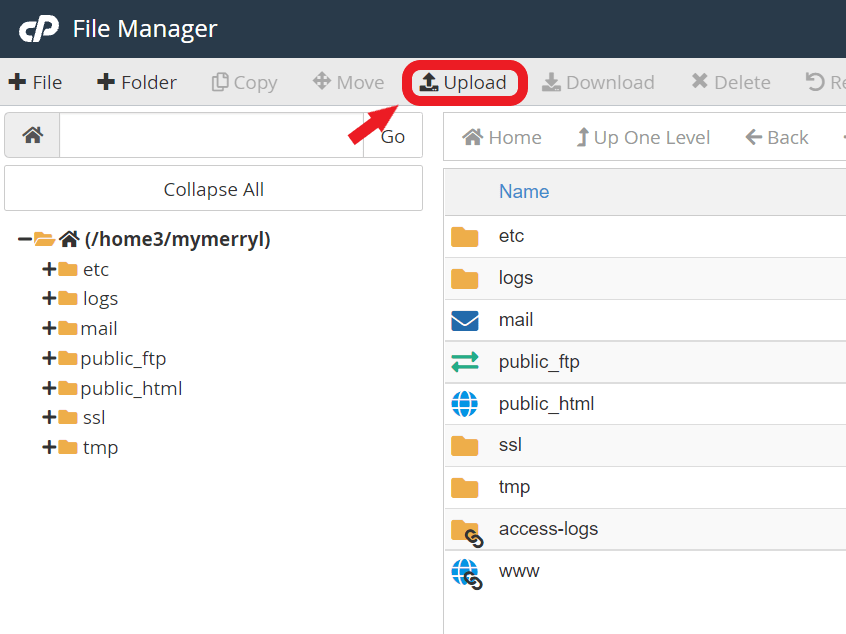Select the mail row name in file list
Image resolution: width=846 pixels, height=634 pixels.
(516, 319)
